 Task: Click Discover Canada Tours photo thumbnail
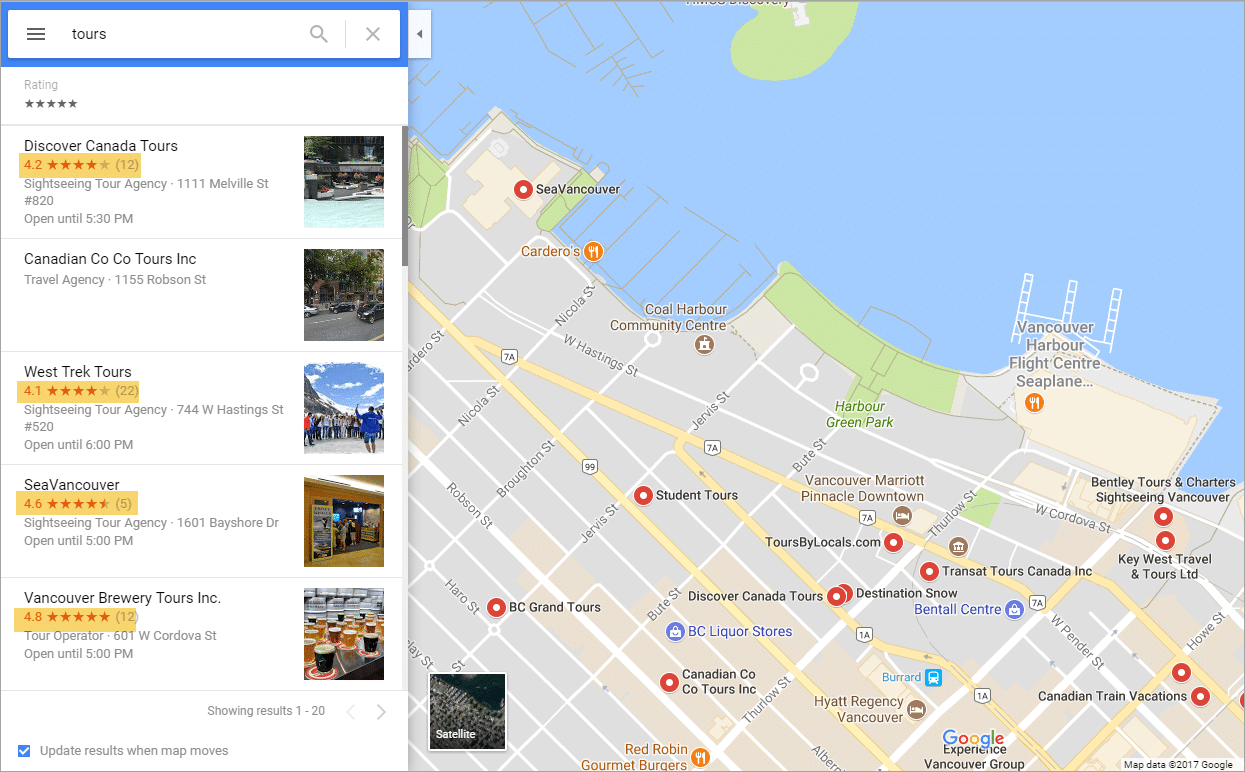coord(344,182)
